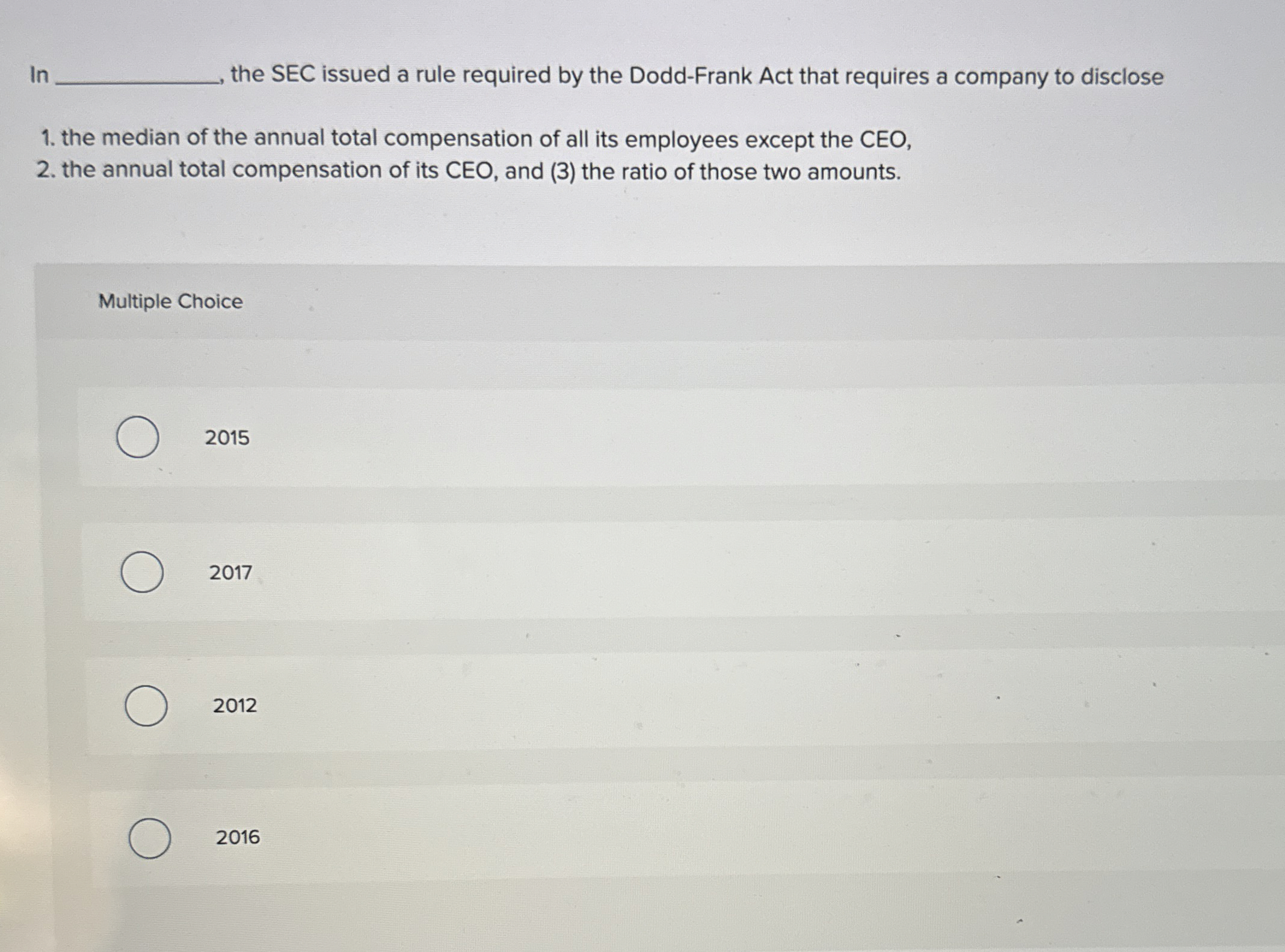Click the answer label 2012
This screenshot has height=952, width=1285.
click(x=233, y=707)
